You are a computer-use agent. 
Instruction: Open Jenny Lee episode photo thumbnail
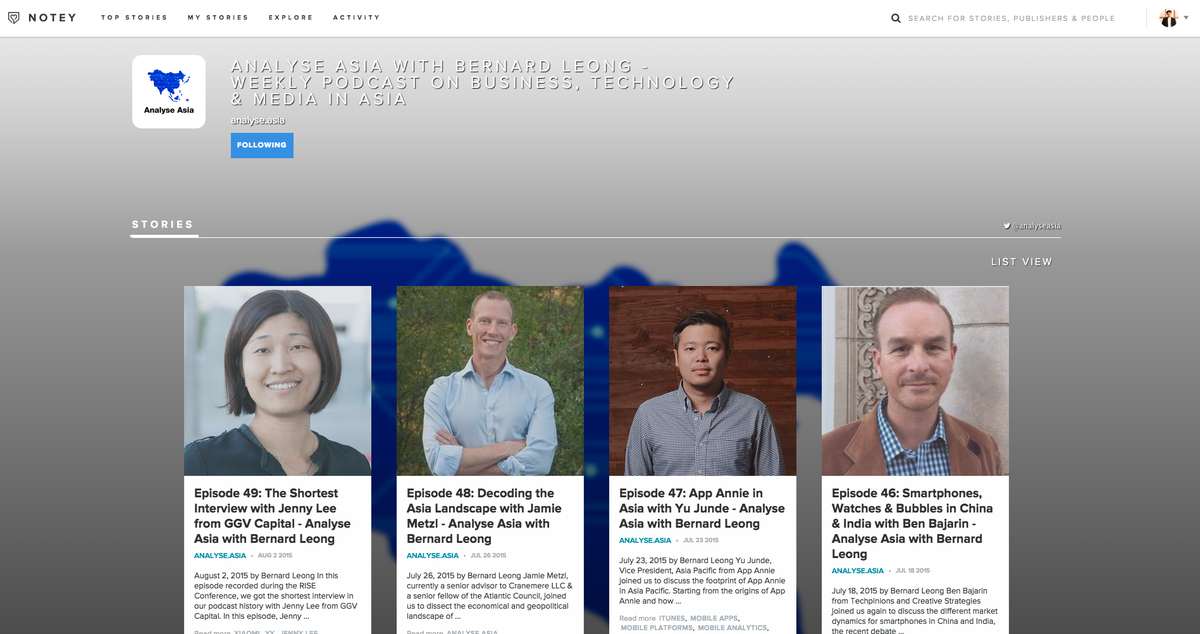277,381
